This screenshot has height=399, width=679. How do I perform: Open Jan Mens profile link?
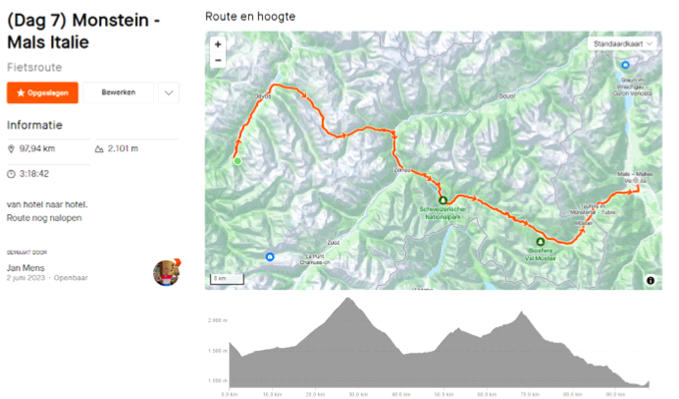point(26,268)
